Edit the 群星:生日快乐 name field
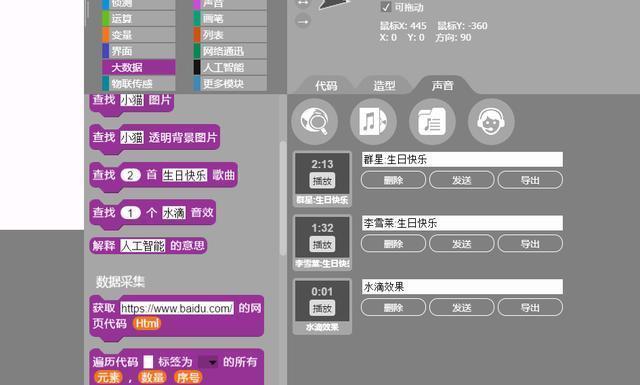This screenshot has height=385, width=640. click(x=462, y=159)
